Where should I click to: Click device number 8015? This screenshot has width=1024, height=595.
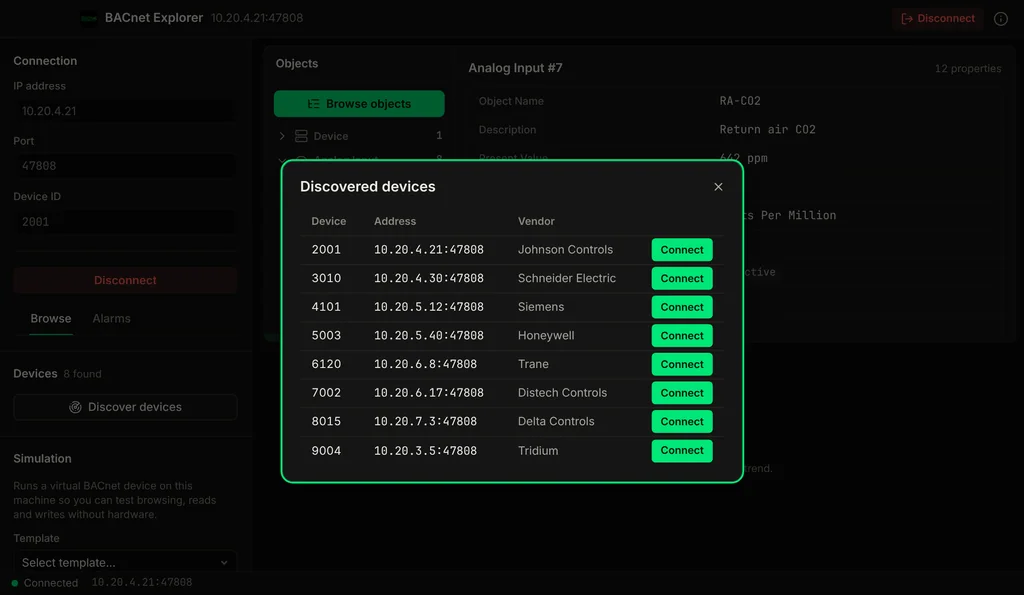[326, 421]
